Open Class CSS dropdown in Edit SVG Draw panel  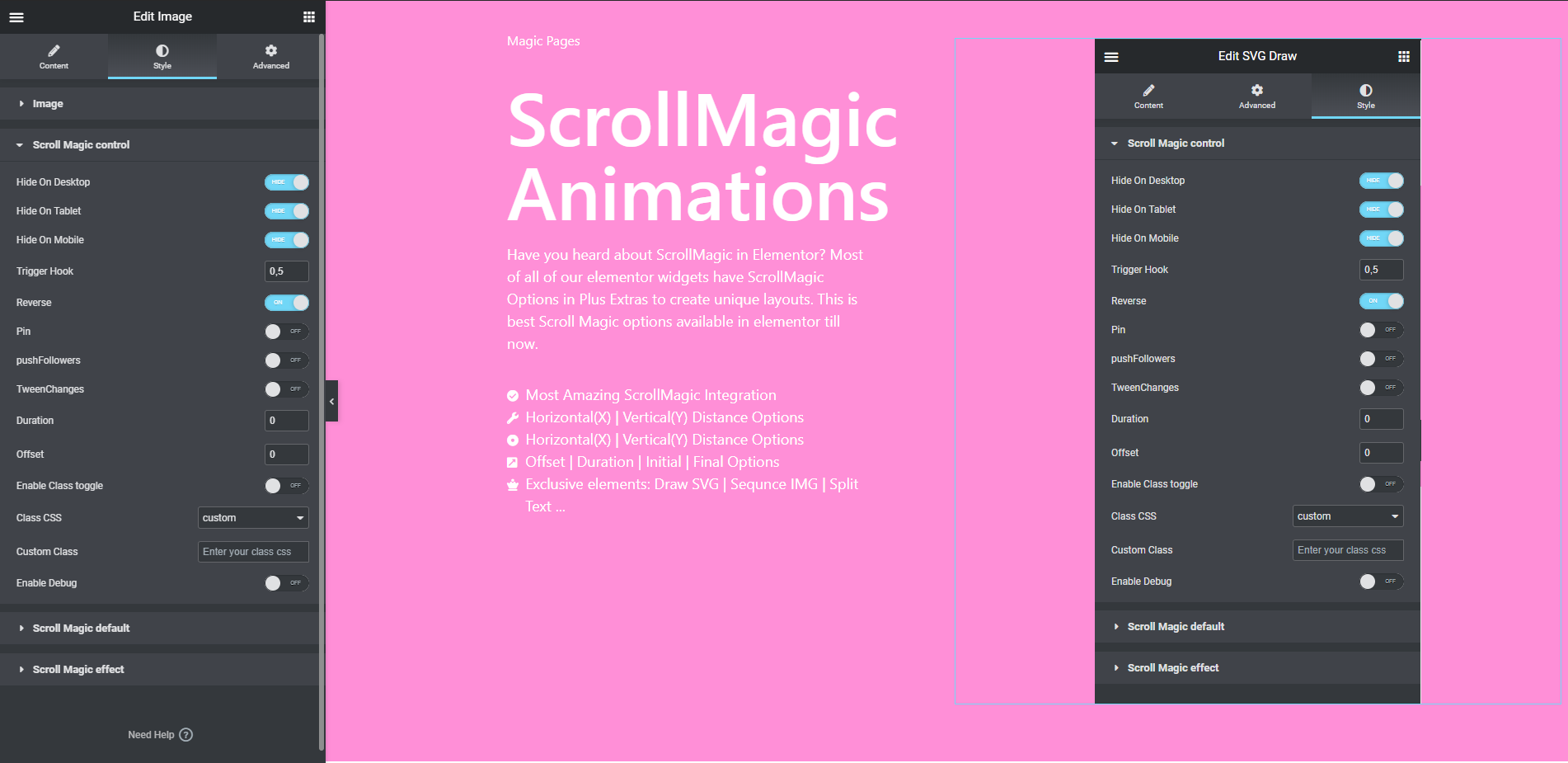pyautogui.click(x=1348, y=516)
